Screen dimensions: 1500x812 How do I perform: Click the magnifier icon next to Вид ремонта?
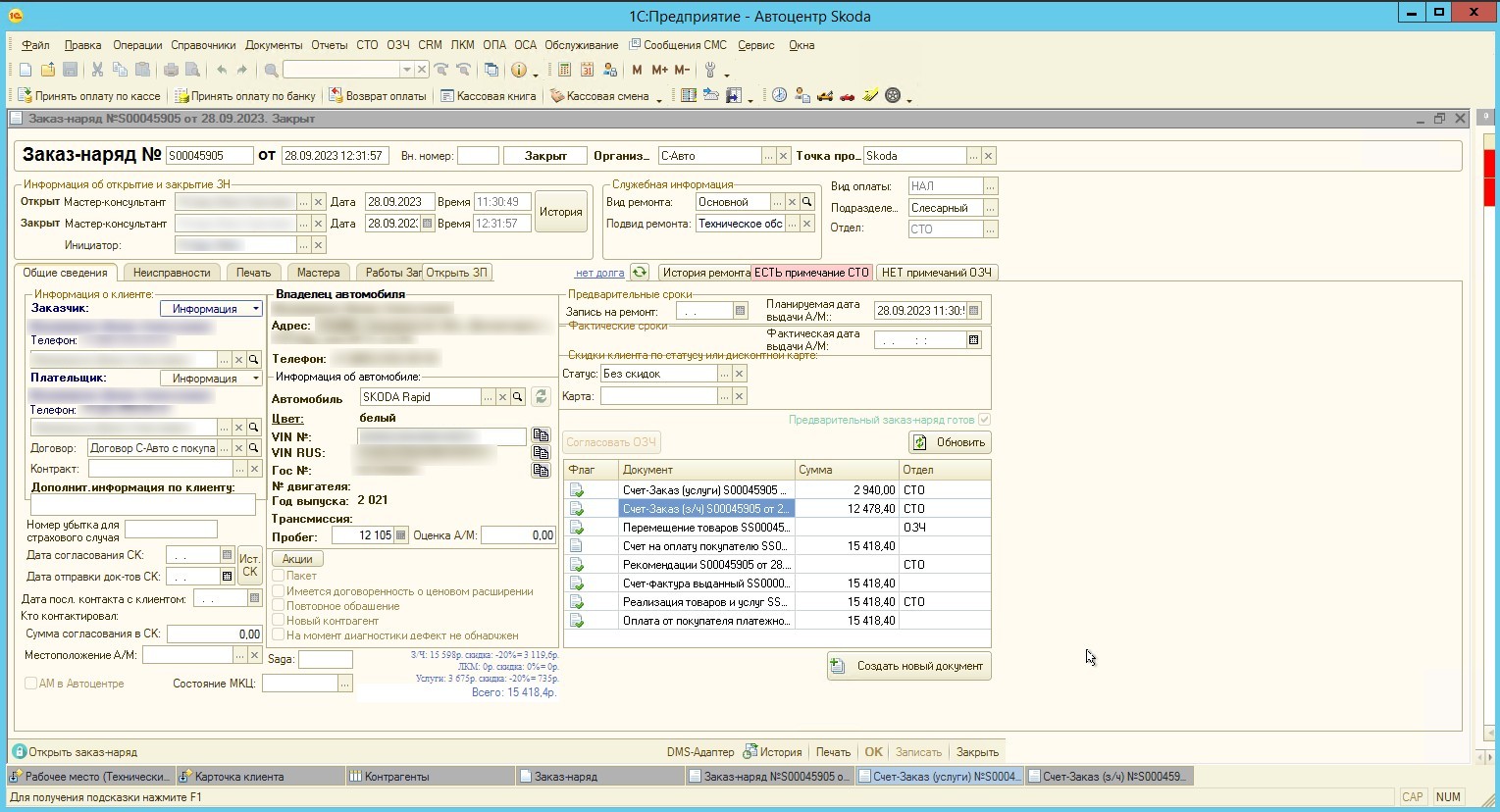(807, 202)
